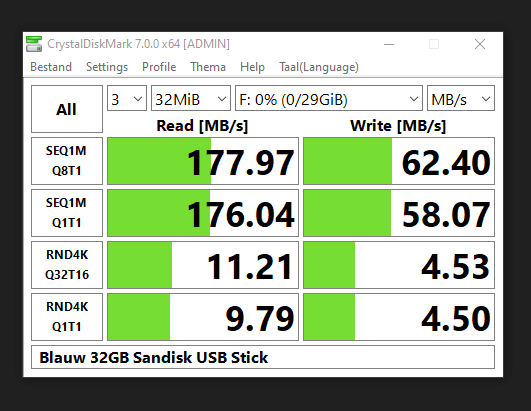Start the SEQ1M Q1T1 test

click(67, 213)
